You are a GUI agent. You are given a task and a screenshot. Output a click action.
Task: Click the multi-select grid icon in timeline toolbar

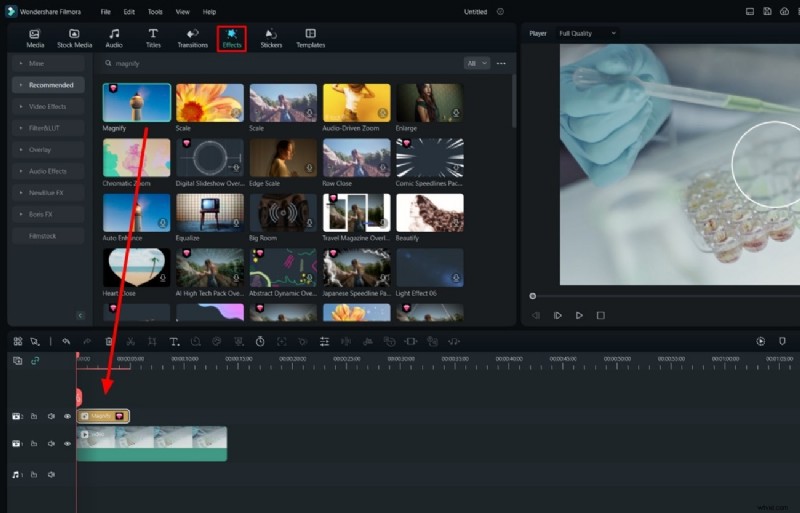click(18, 341)
